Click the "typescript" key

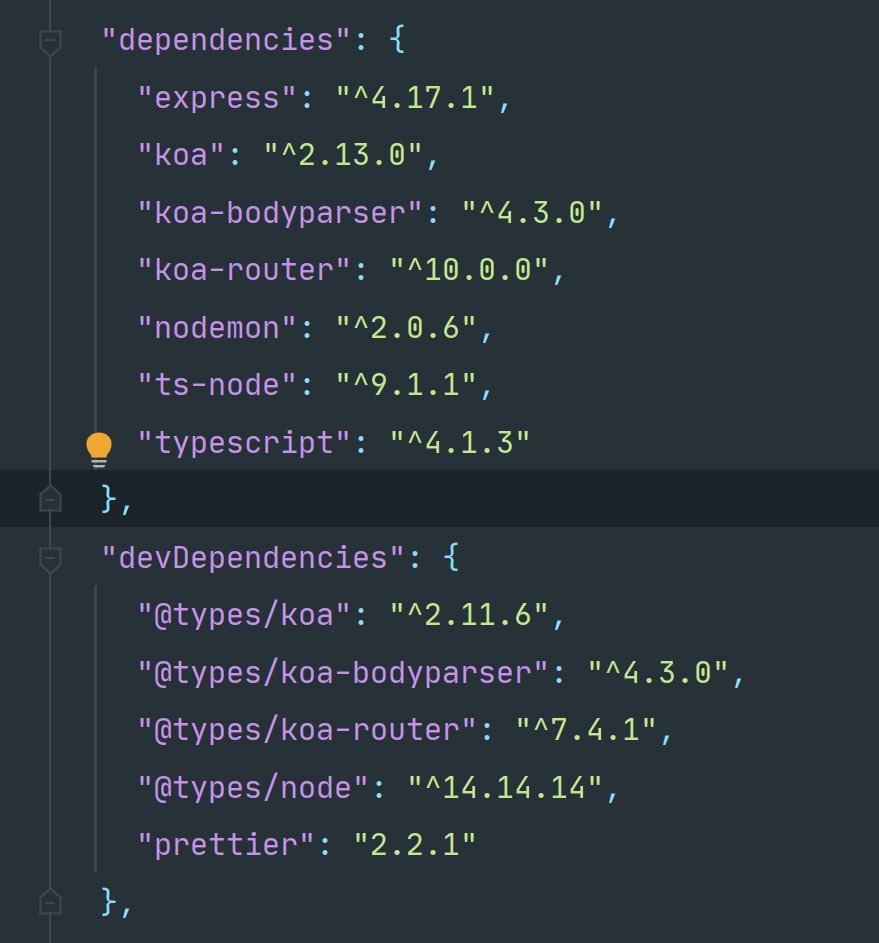pos(244,444)
